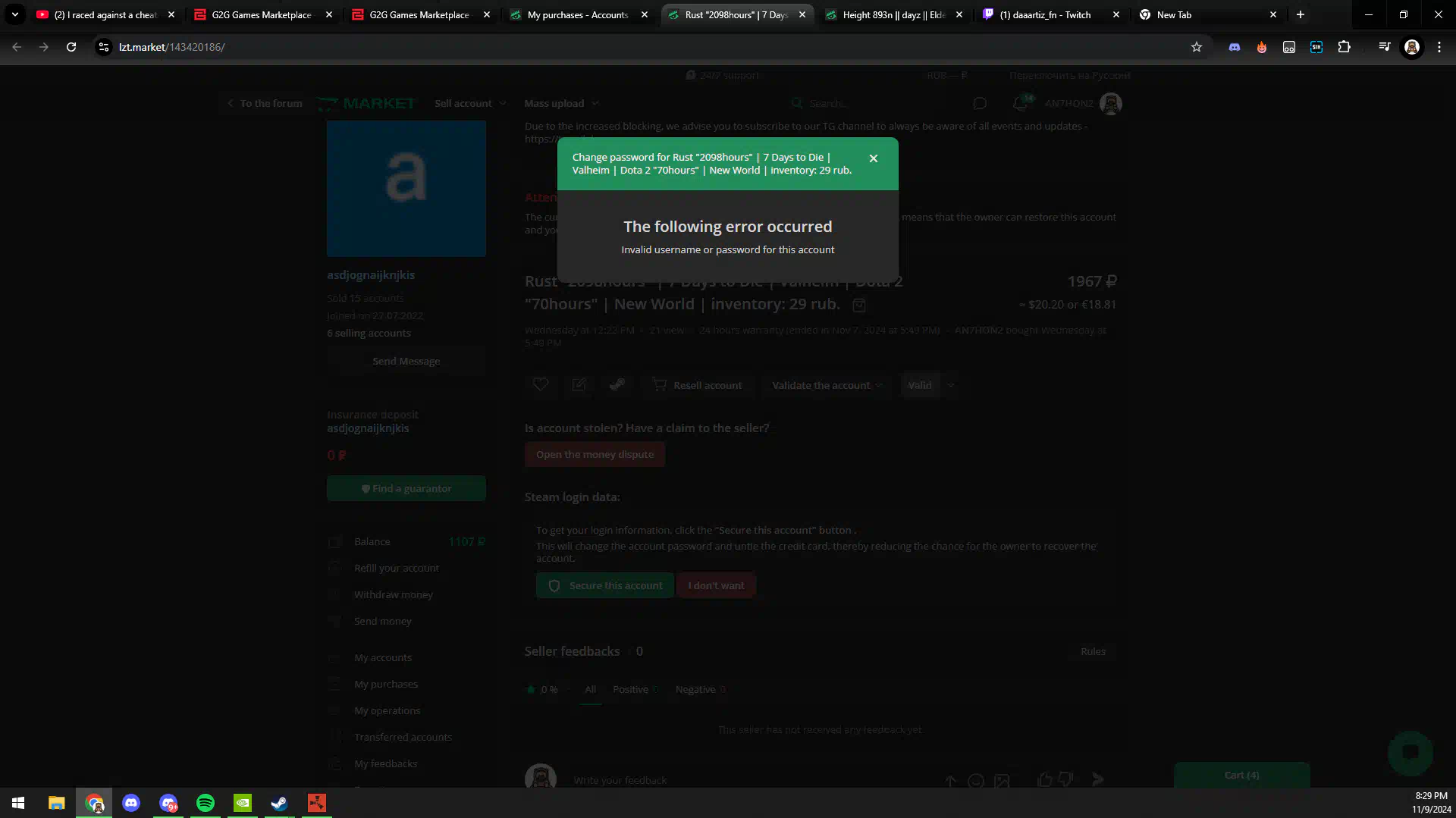Open Chrome three-dot menu
The width and height of the screenshot is (1456, 818).
(1439, 47)
